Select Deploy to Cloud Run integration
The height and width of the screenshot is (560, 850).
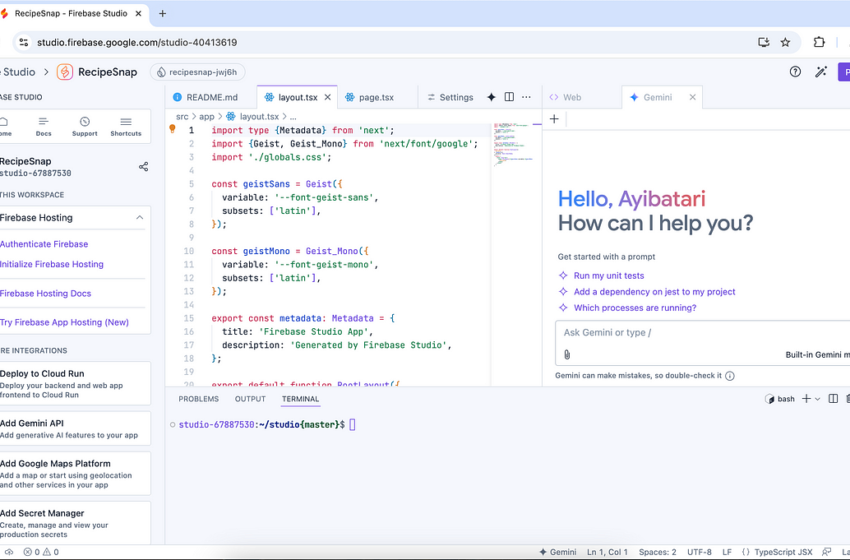pos(75,383)
